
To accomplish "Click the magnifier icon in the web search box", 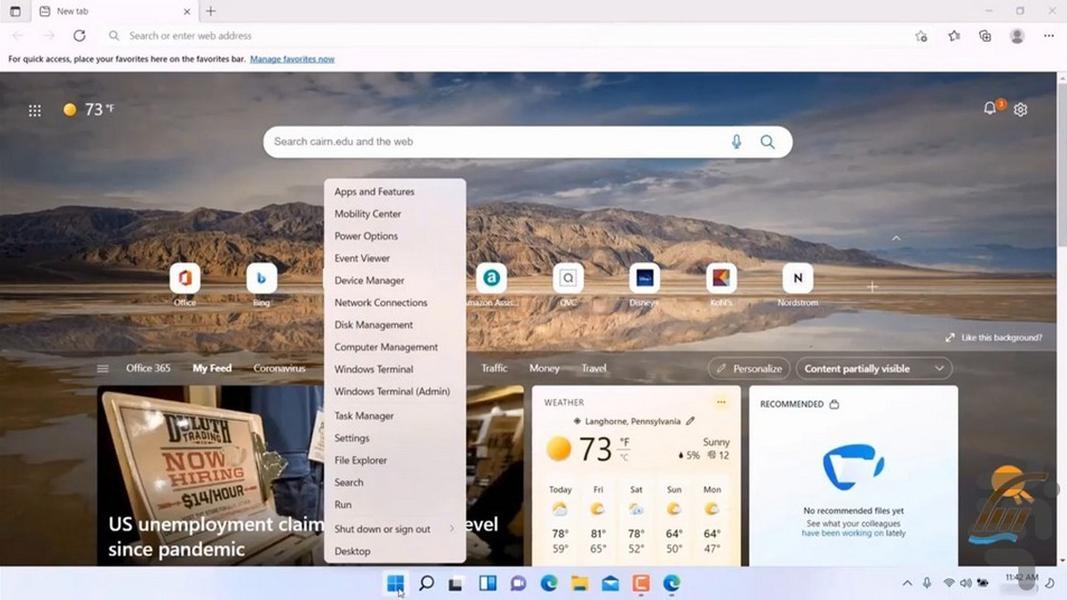I will 767,142.
